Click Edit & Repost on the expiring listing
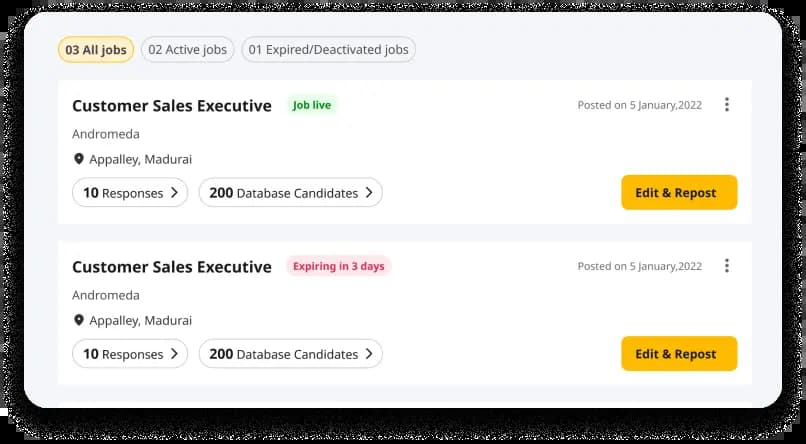This screenshot has width=806, height=444. pos(679,354)
